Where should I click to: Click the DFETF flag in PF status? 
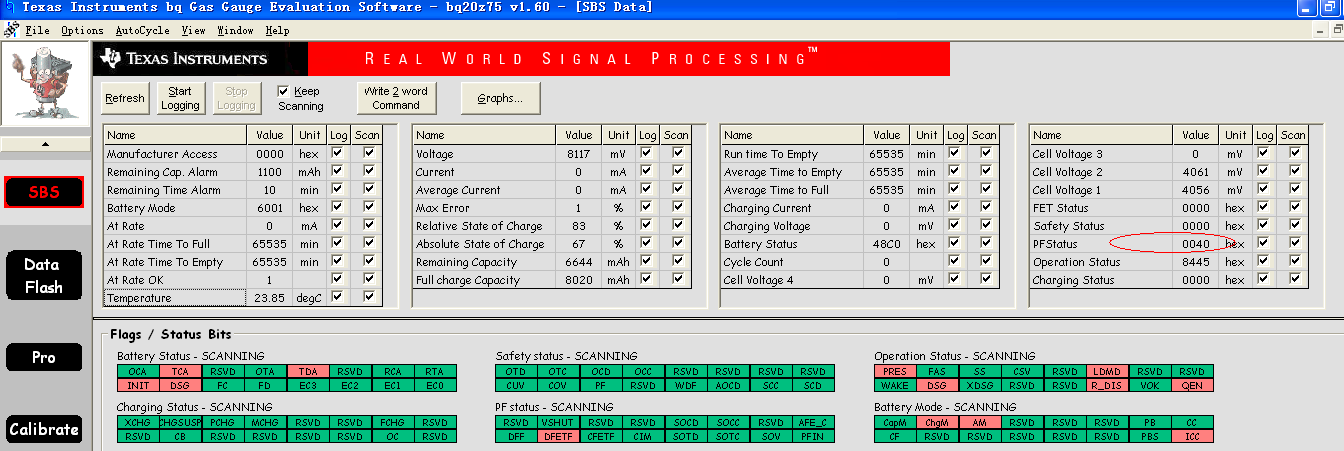[559, 436]
